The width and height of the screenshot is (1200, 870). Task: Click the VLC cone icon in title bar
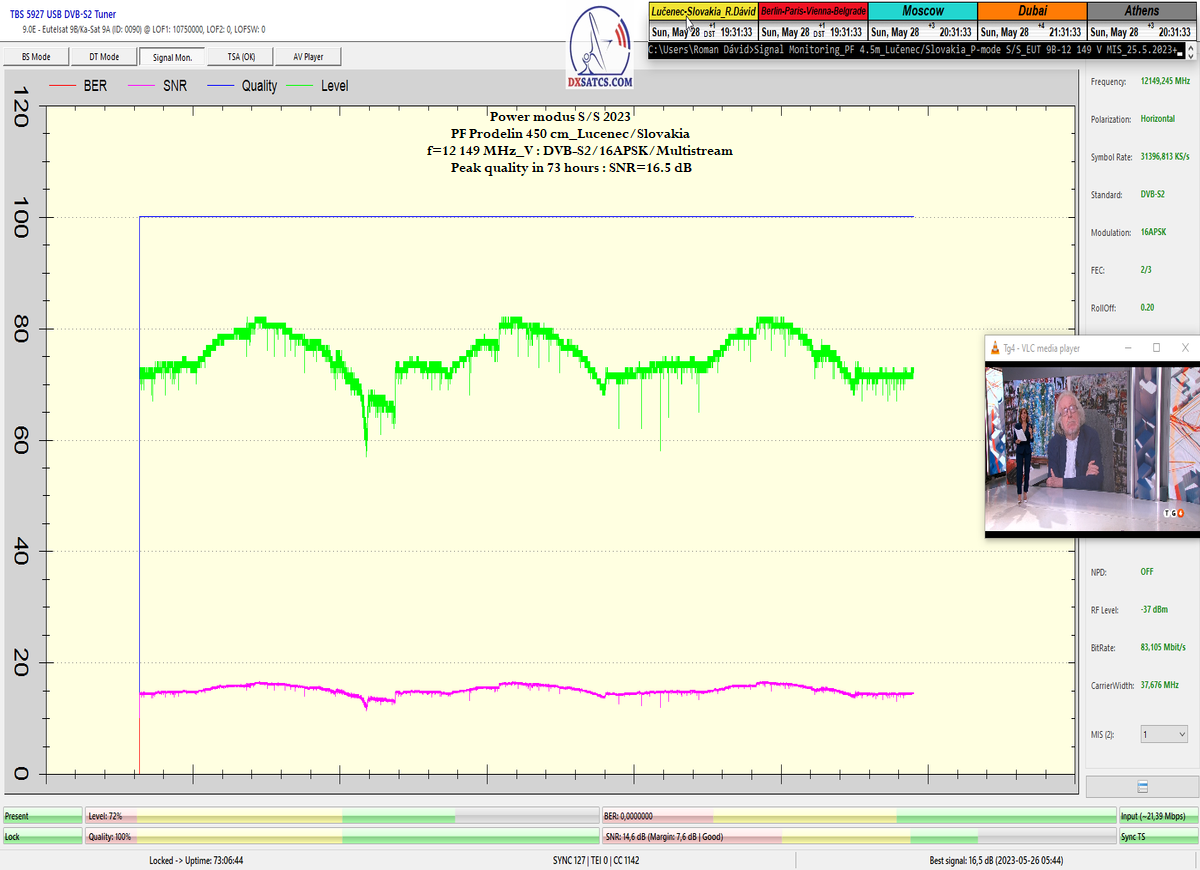pyautogui.click(x=994, y=348)
